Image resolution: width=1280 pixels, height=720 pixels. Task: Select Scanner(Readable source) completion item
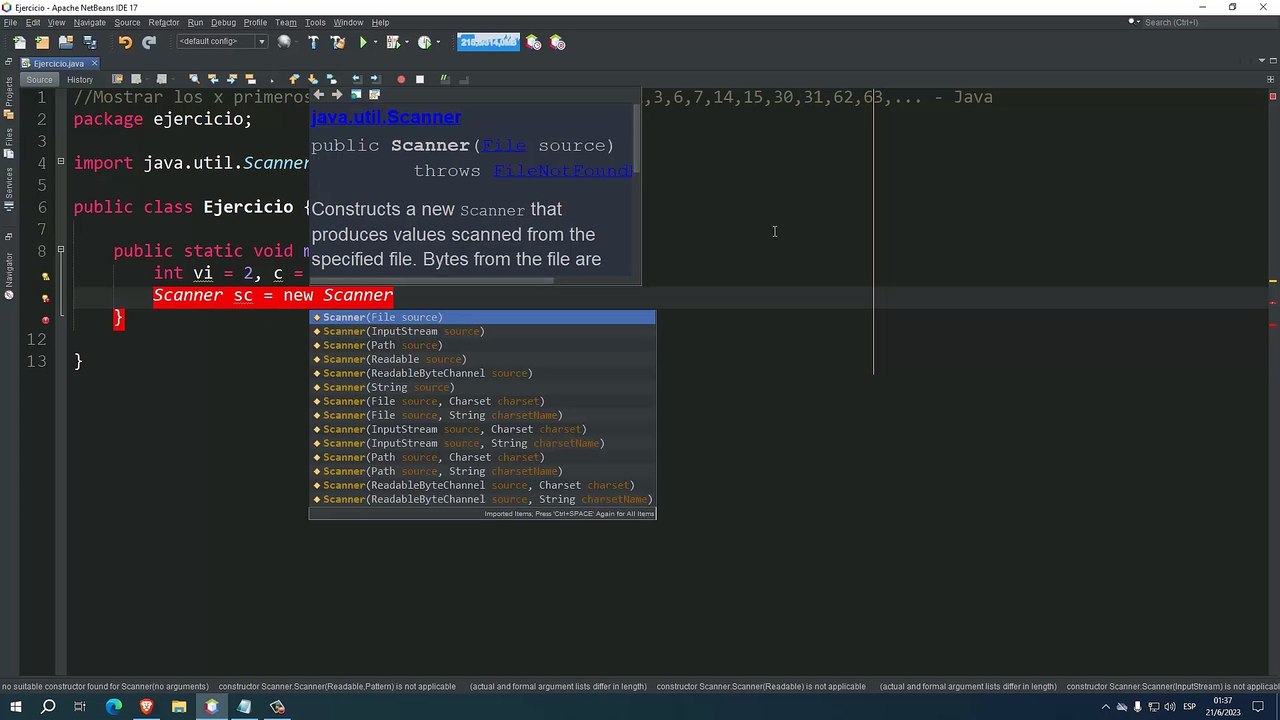click(x=482, y=359)
